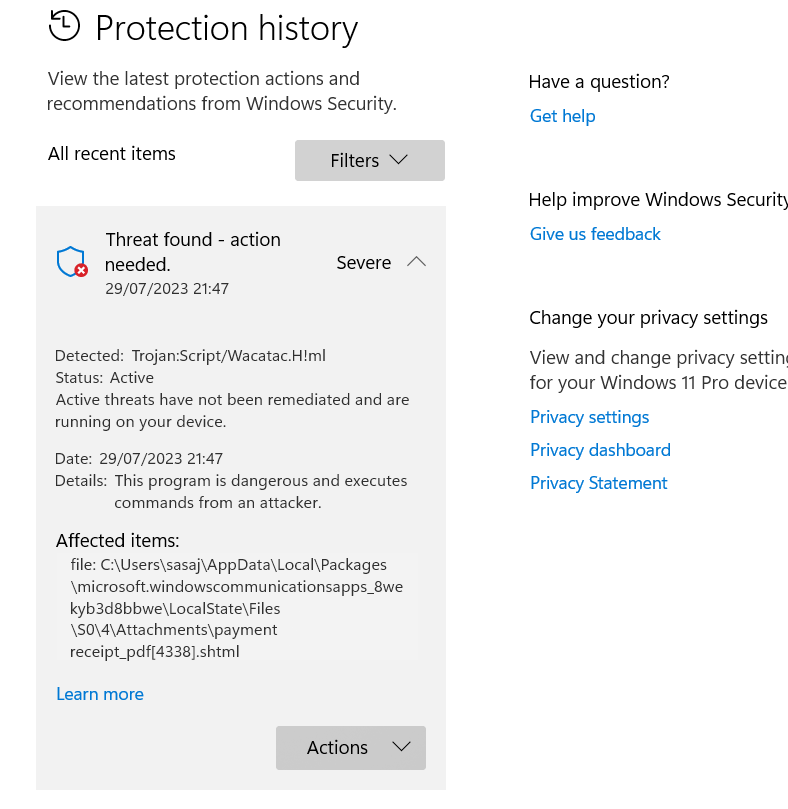This screenshot has width=788, height=809.
Task: Open the Filters dropdown
Action: [x=369, y=160]
